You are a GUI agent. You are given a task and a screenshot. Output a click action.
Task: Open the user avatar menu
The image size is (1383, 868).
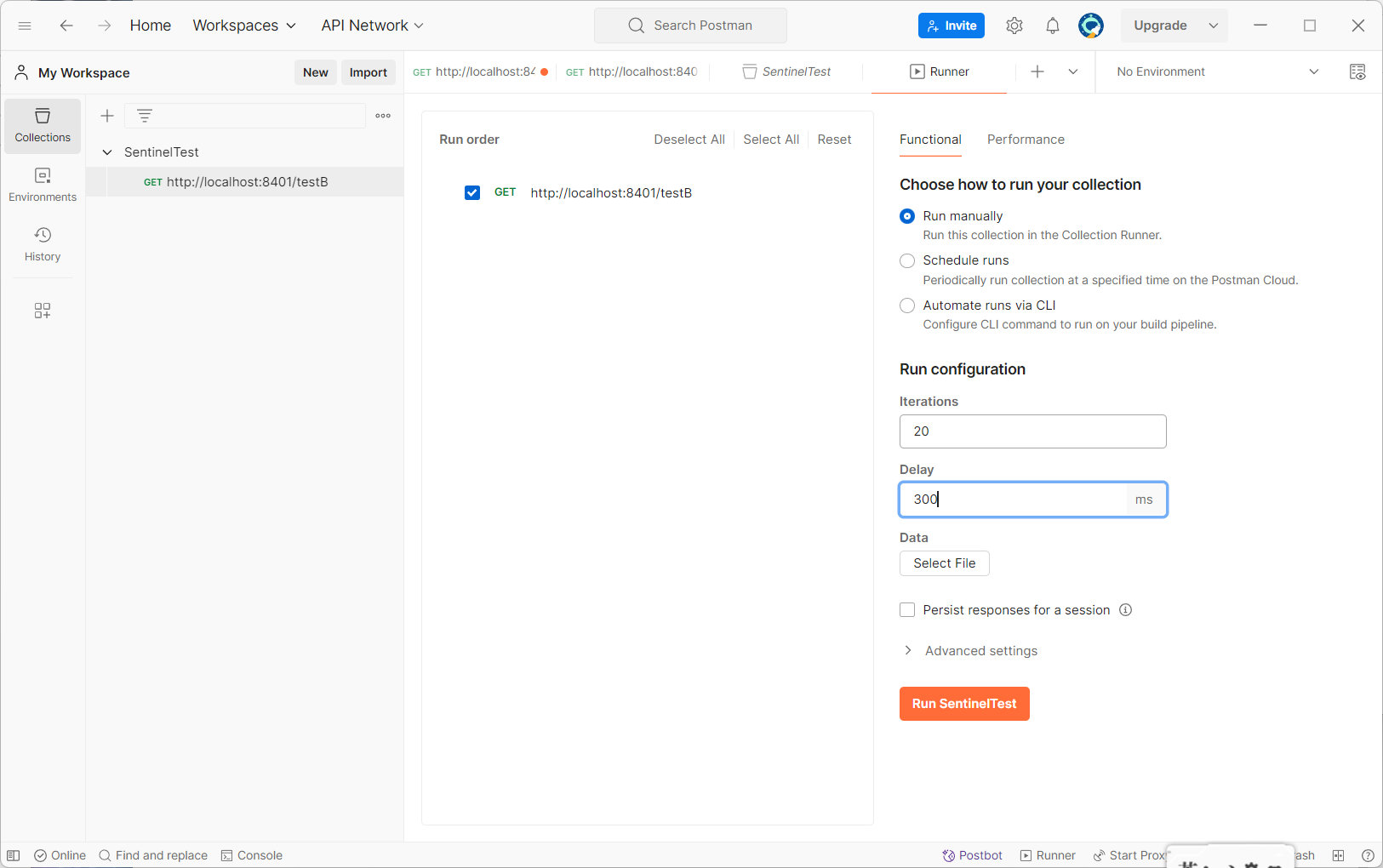pyautogui.click(x=1091, y=26)
